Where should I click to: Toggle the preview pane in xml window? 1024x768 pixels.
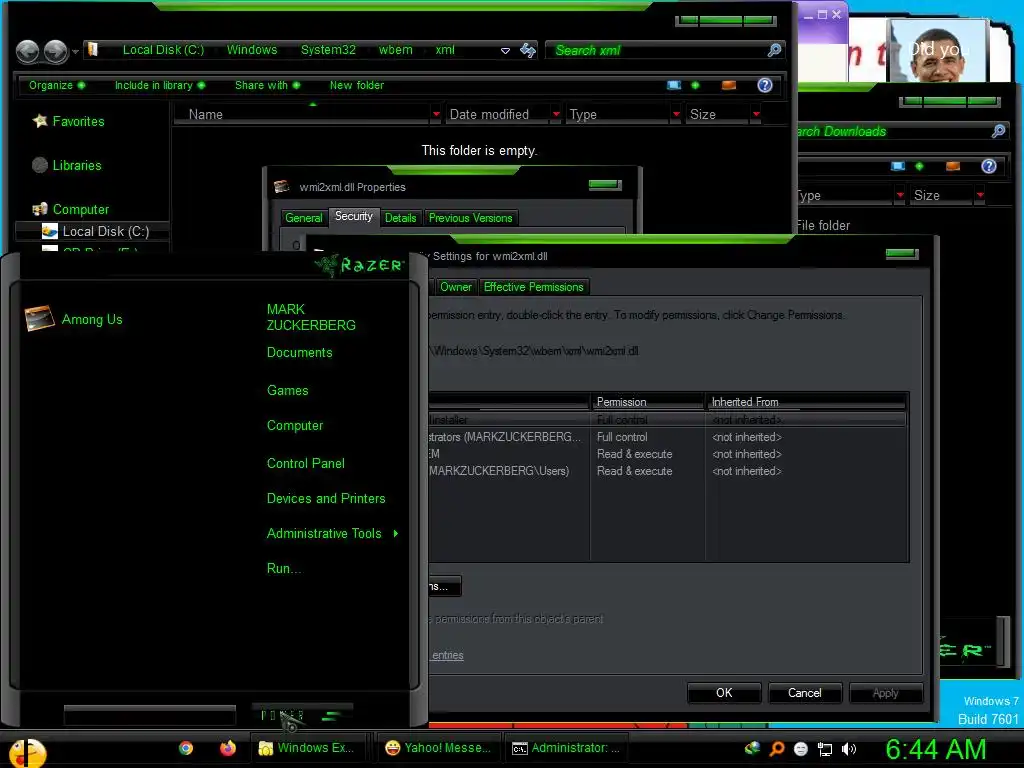click(729, 85)
